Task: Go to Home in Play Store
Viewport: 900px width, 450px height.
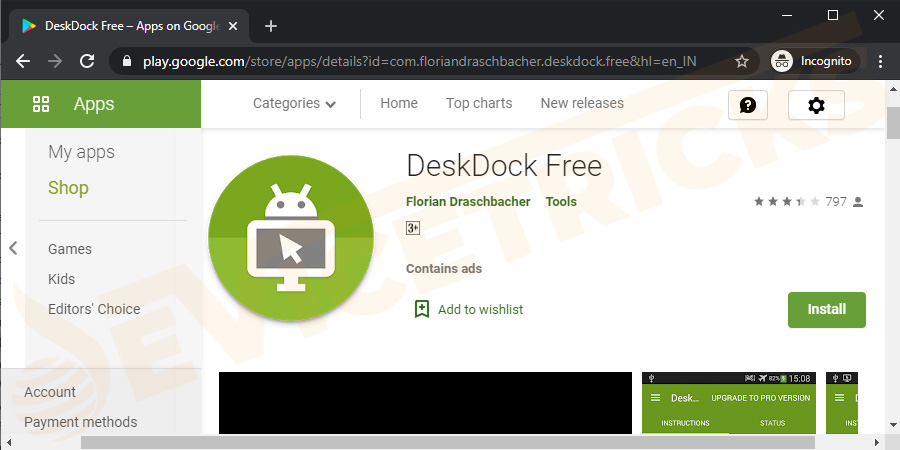Action: pos(399,103)
